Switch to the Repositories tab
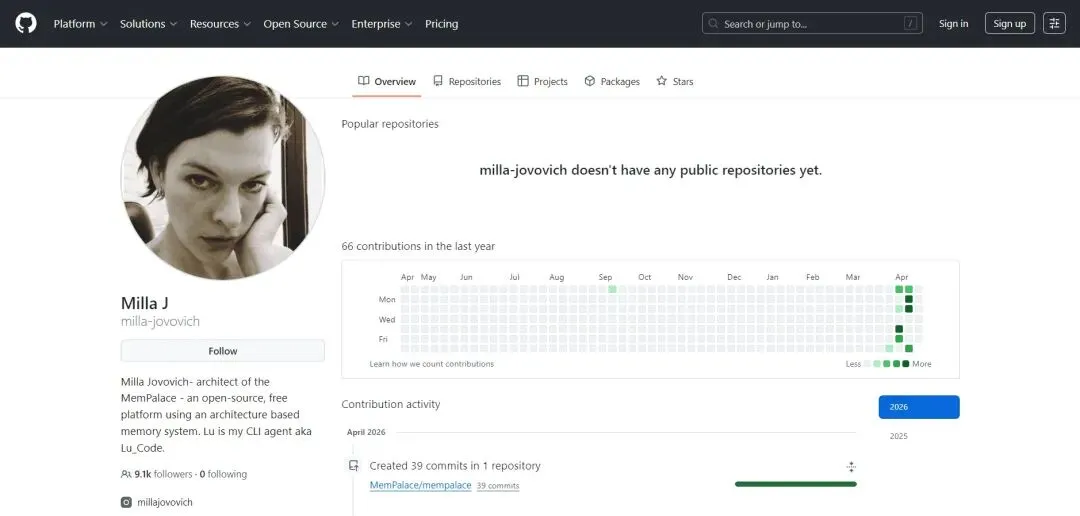This screenshot has width=1080, height=516. [x=467, y=81]
